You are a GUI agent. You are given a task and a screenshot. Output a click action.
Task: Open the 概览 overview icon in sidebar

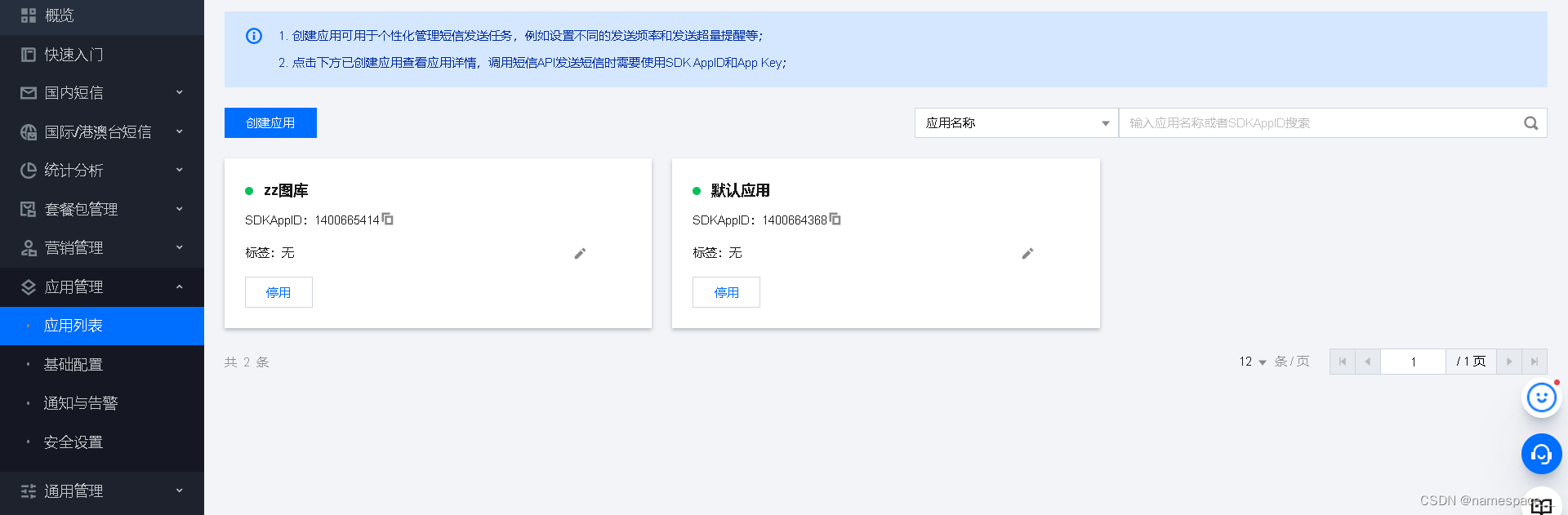click(29, 16)
